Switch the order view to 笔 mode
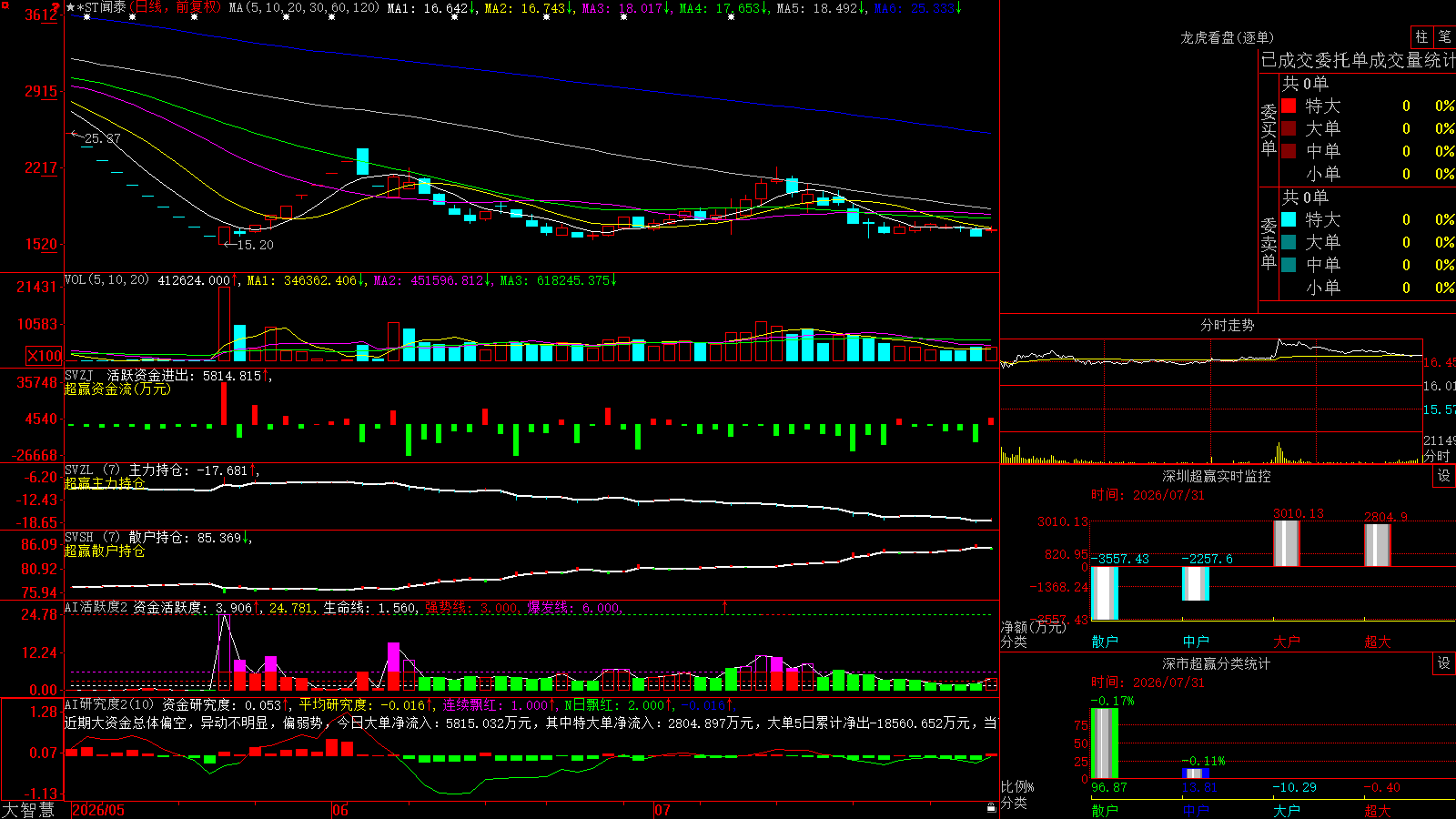 click(1444, 37)
